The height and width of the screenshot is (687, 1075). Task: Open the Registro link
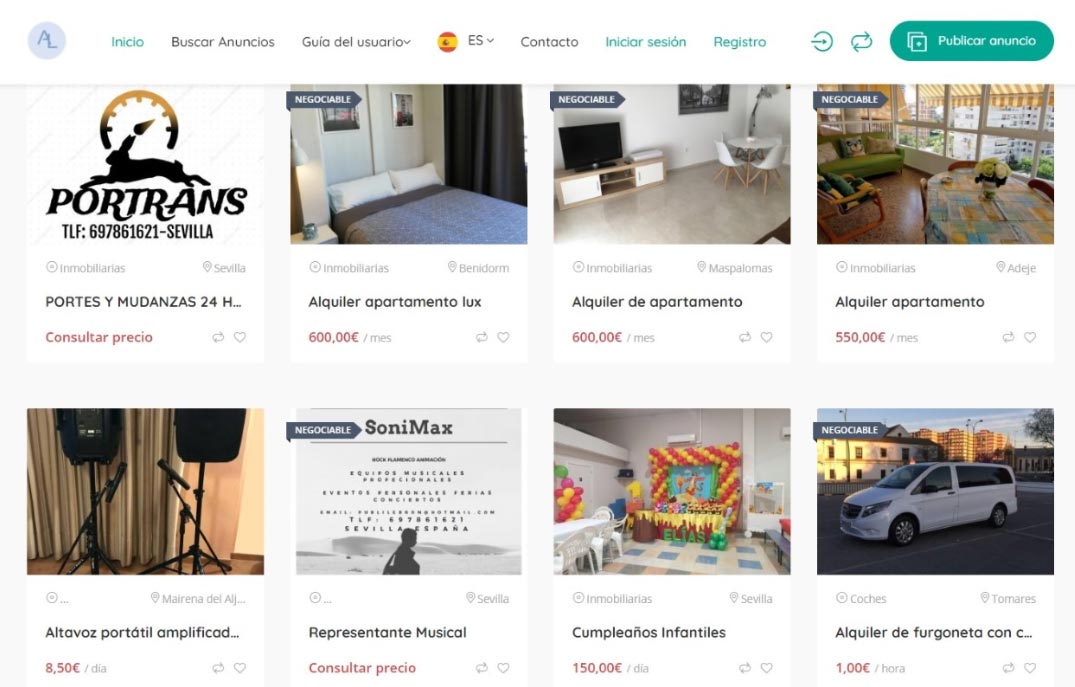coord(740,42)
